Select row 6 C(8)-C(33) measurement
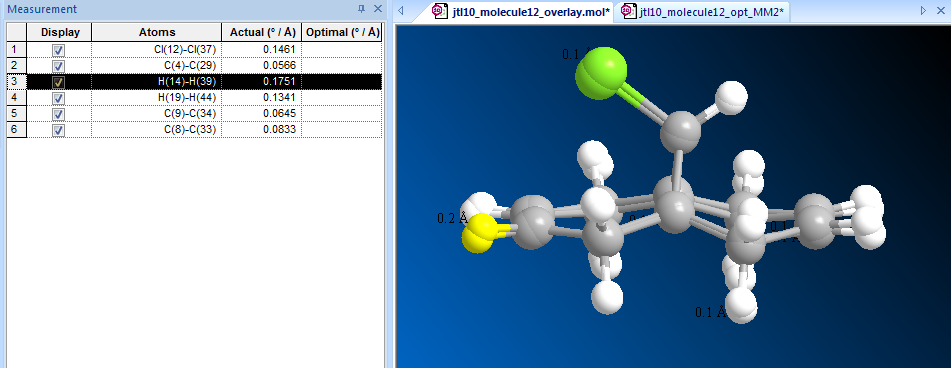This screenshot has height=368, width=951. [x=194, y=129]
